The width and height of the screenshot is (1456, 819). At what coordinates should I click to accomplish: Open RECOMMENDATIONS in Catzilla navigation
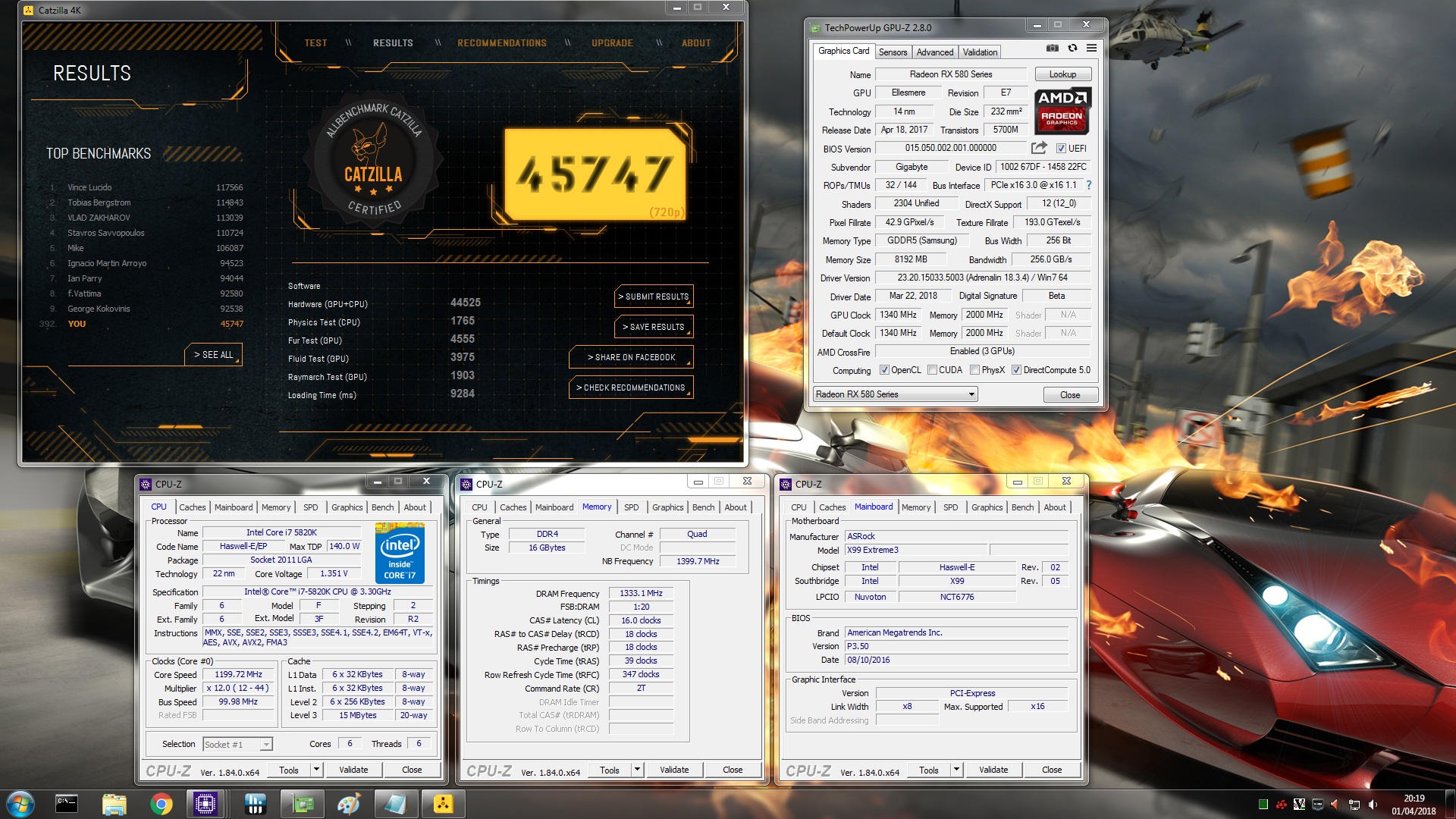[501, 43]
